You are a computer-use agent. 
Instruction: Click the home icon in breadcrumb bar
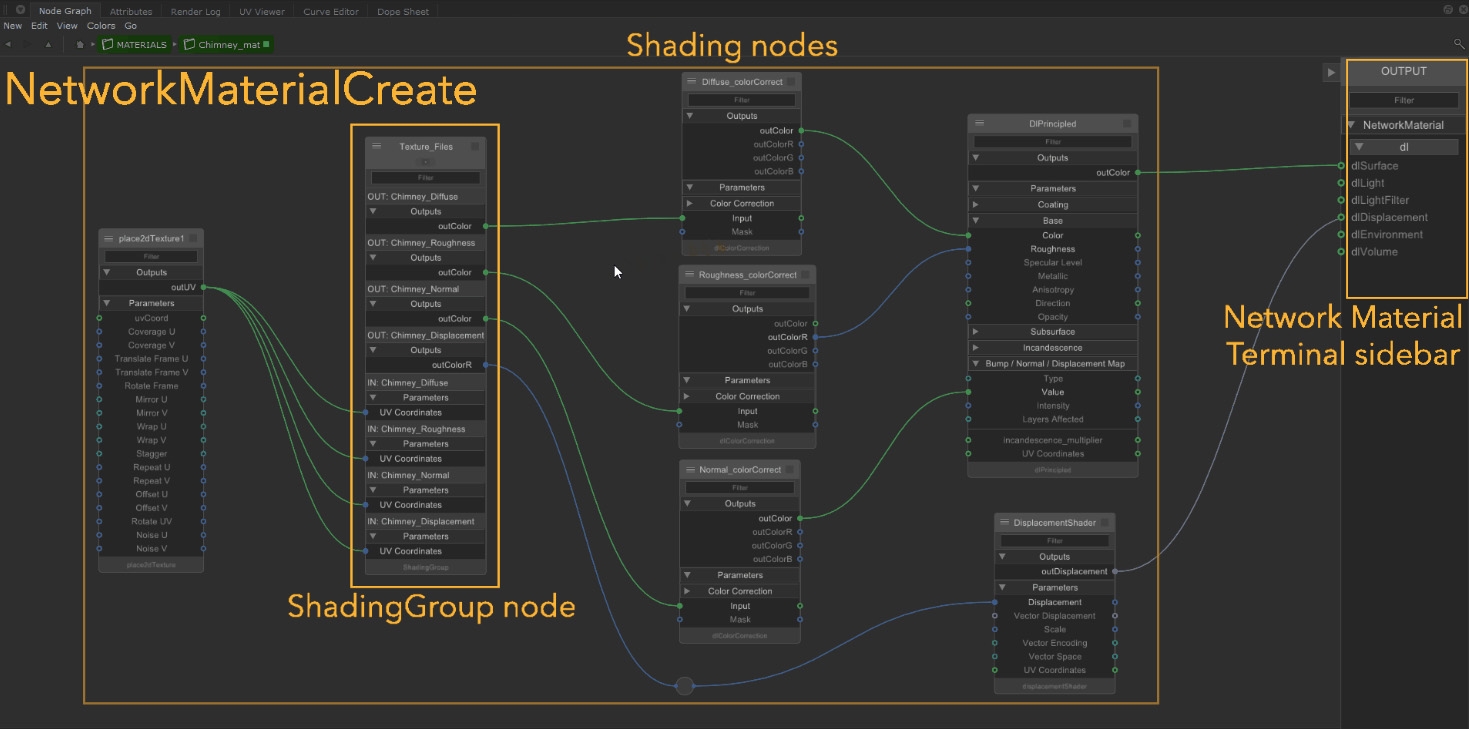point(80,45)
